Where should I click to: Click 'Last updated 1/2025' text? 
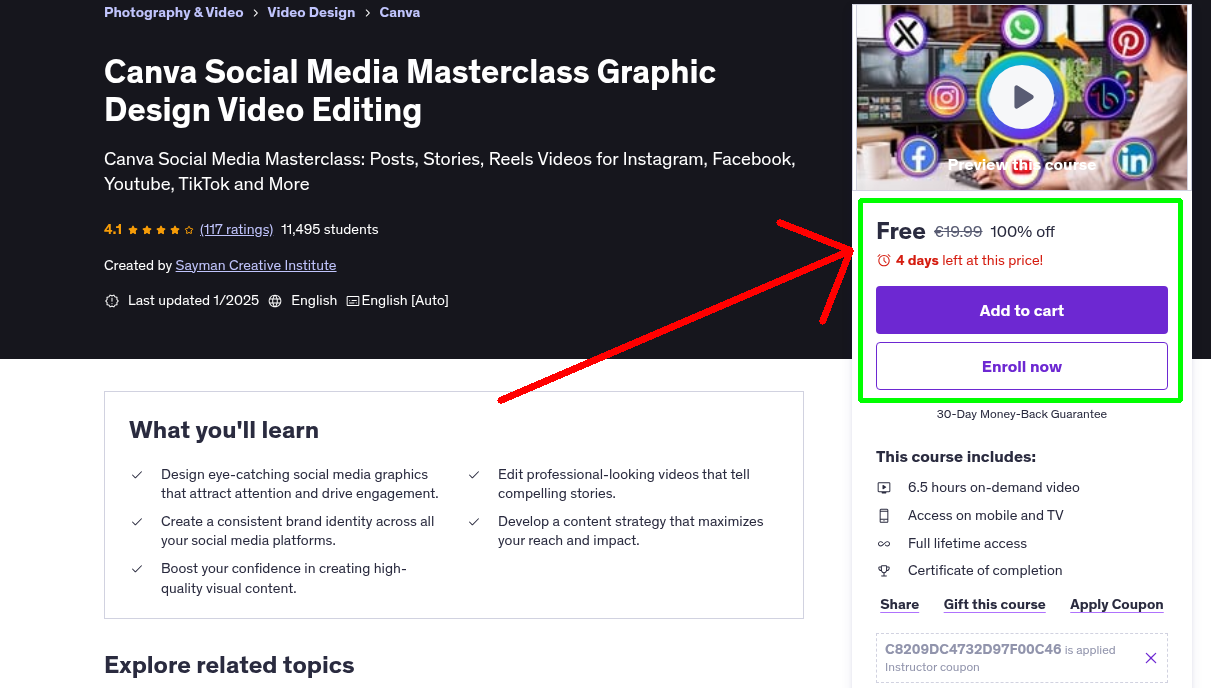[x=193, y=301]
